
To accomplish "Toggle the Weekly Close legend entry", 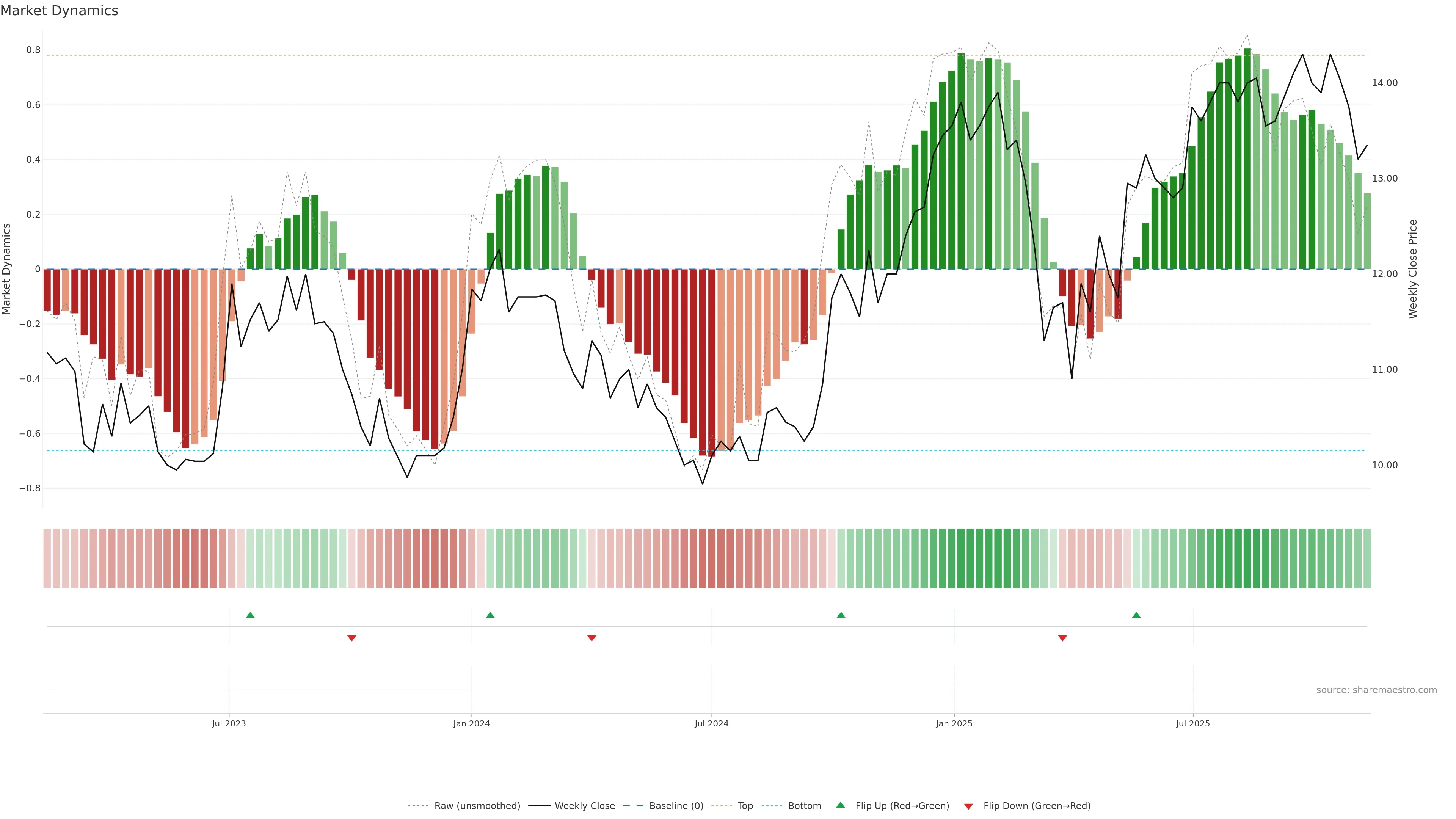I will [x=584, y=806].
